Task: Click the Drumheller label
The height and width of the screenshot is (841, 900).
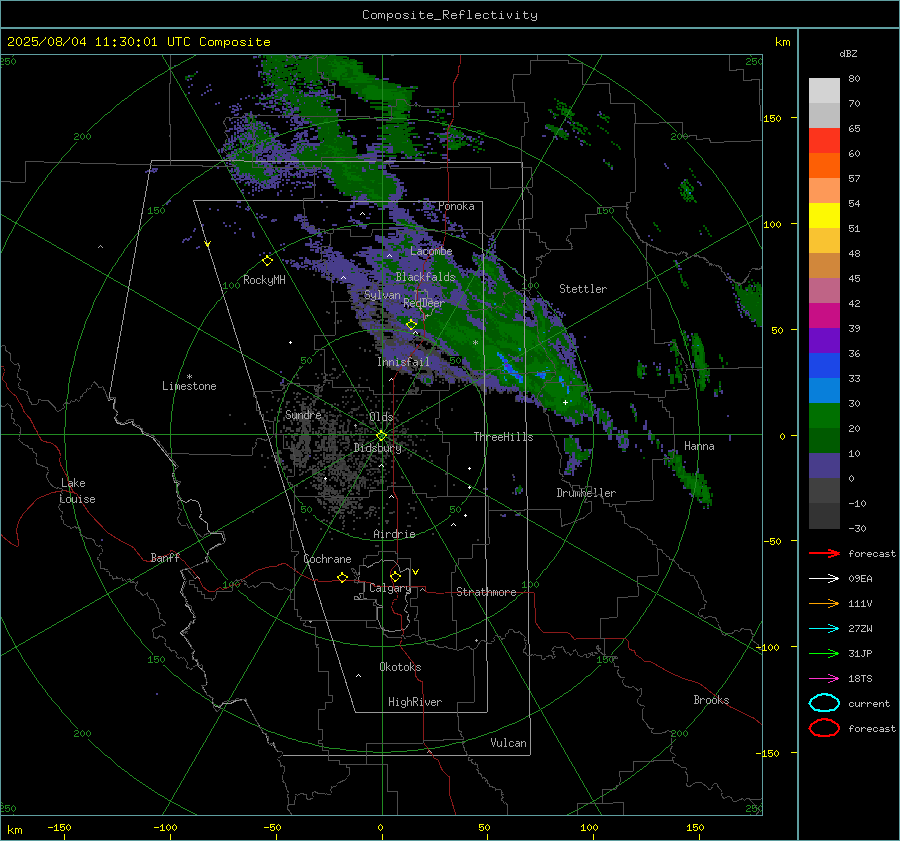Action: click(x=586, y=493)
